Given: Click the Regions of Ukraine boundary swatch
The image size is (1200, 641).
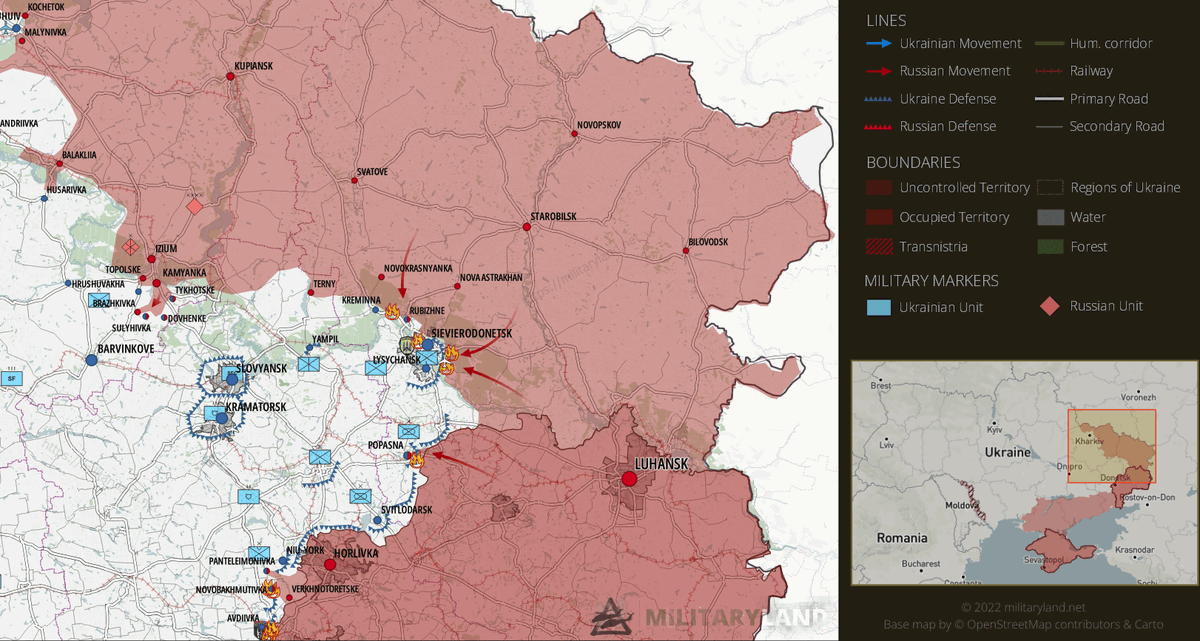Looking at the screenshot, I should coord(1049,188).
